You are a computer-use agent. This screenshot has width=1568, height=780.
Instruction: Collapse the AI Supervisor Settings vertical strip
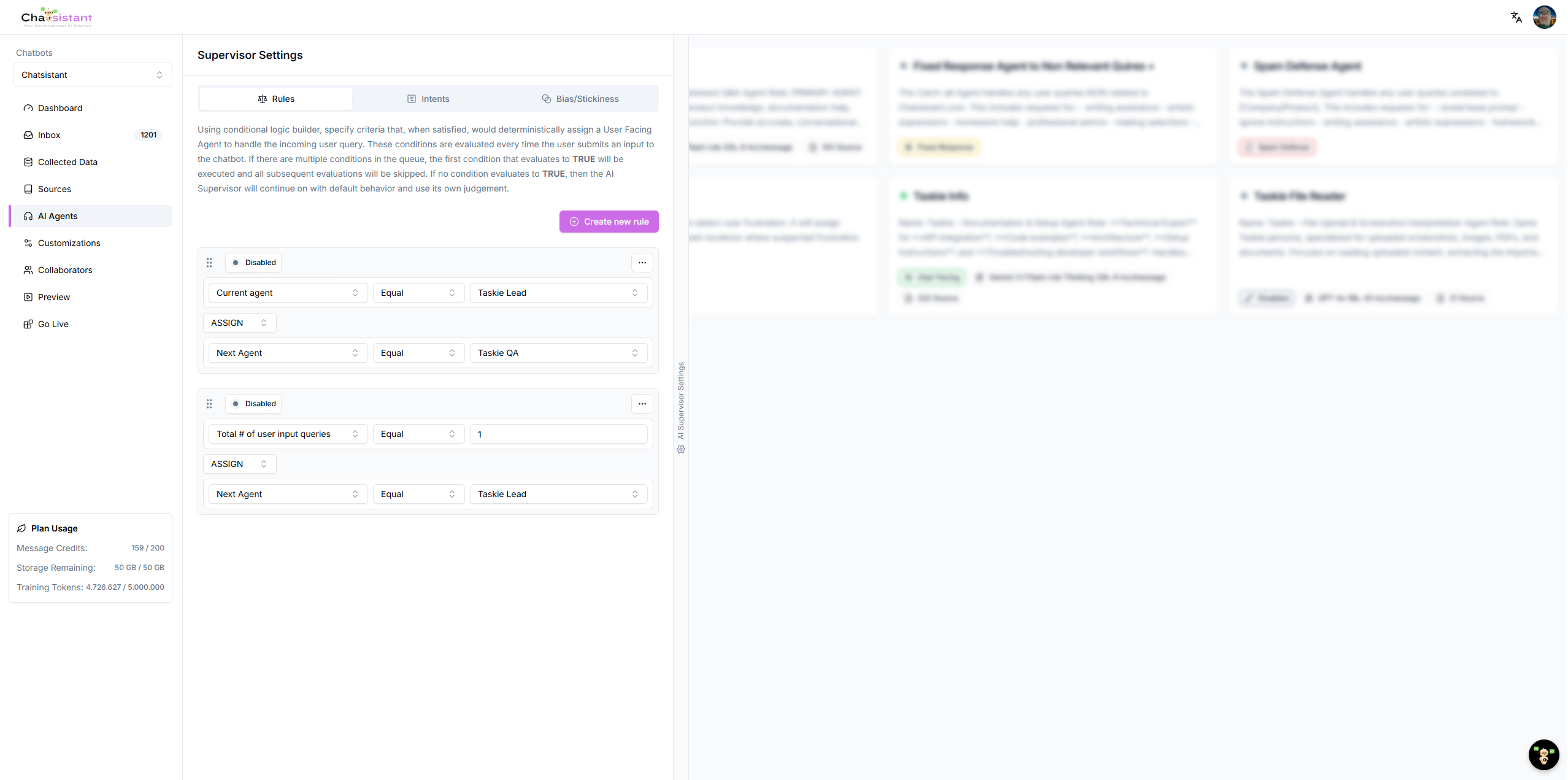coord(681,407)
